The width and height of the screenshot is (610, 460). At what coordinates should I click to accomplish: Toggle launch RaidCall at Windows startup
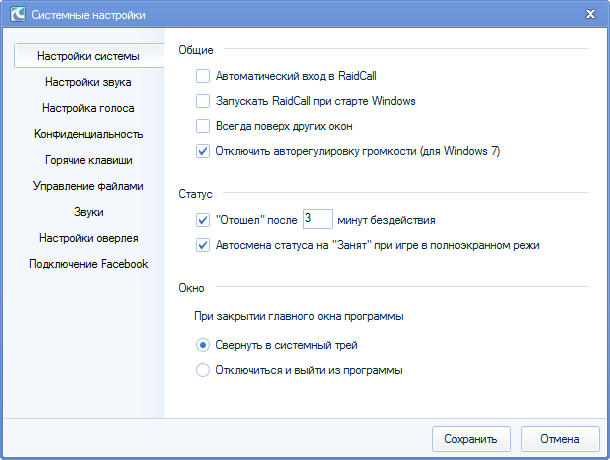[x=203, y=101]
